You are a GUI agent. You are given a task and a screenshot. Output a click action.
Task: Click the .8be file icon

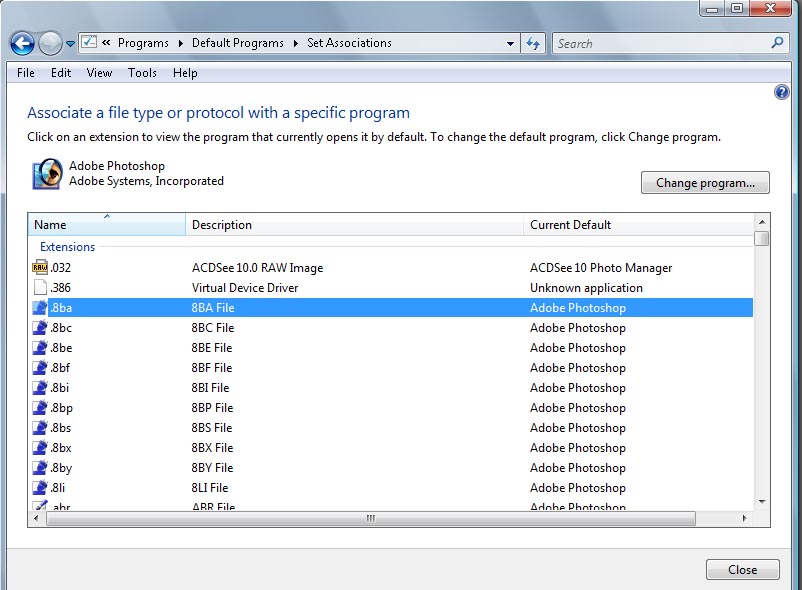(x=40, y=348)
